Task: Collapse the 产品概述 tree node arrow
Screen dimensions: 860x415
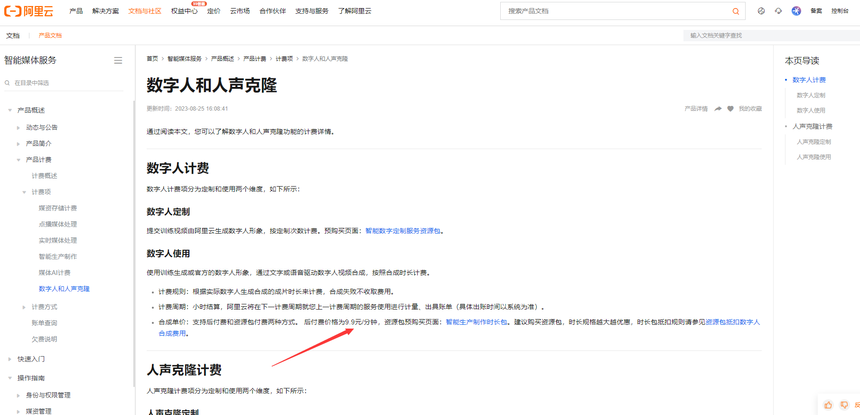Action: pyautogui.click(x=9, y=110)
